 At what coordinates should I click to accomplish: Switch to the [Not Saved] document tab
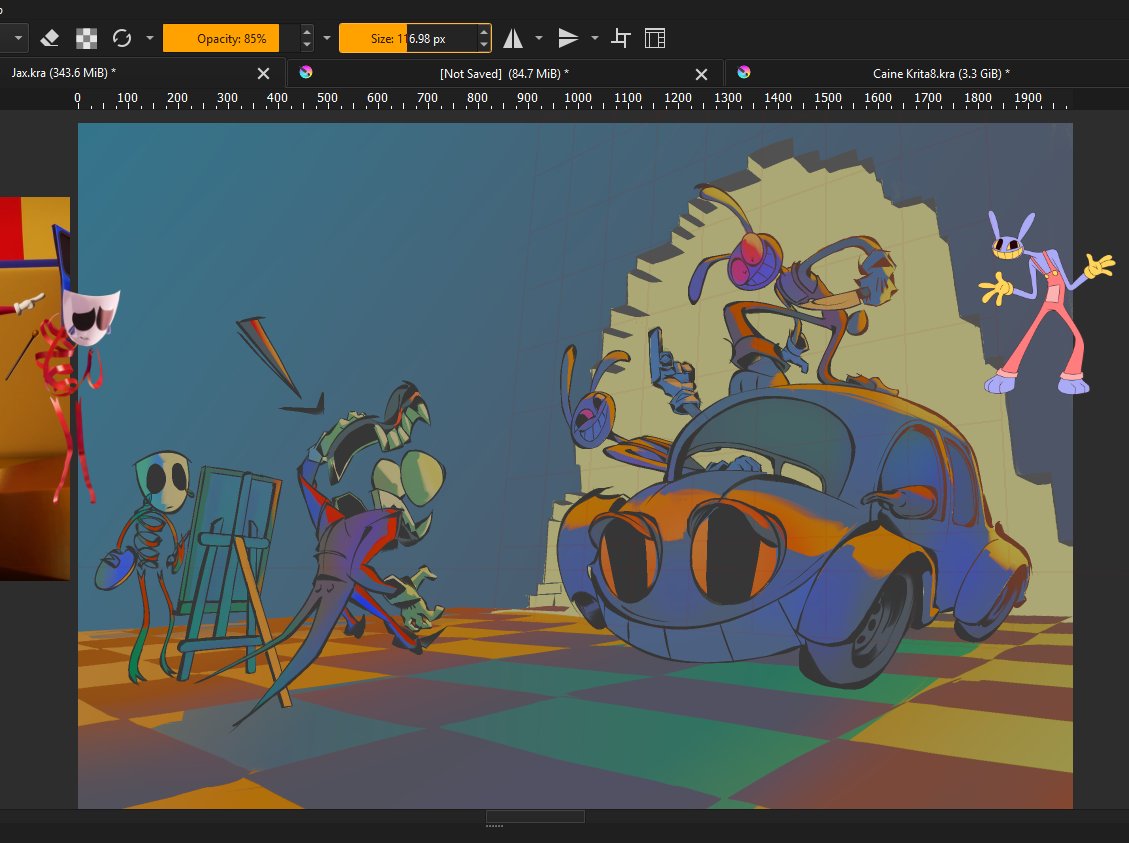[x=505, y=73]
